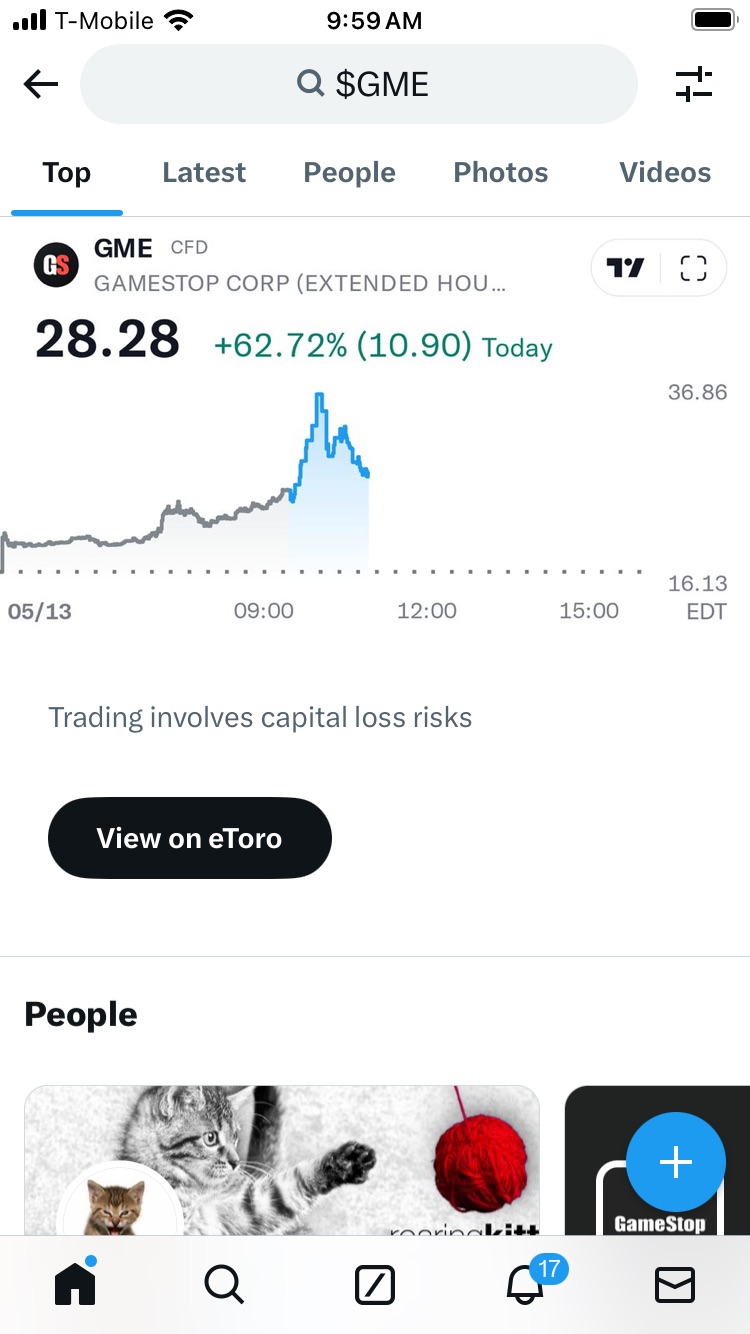
Task: Open the Photos tab
Action: [x=501, y=173]
